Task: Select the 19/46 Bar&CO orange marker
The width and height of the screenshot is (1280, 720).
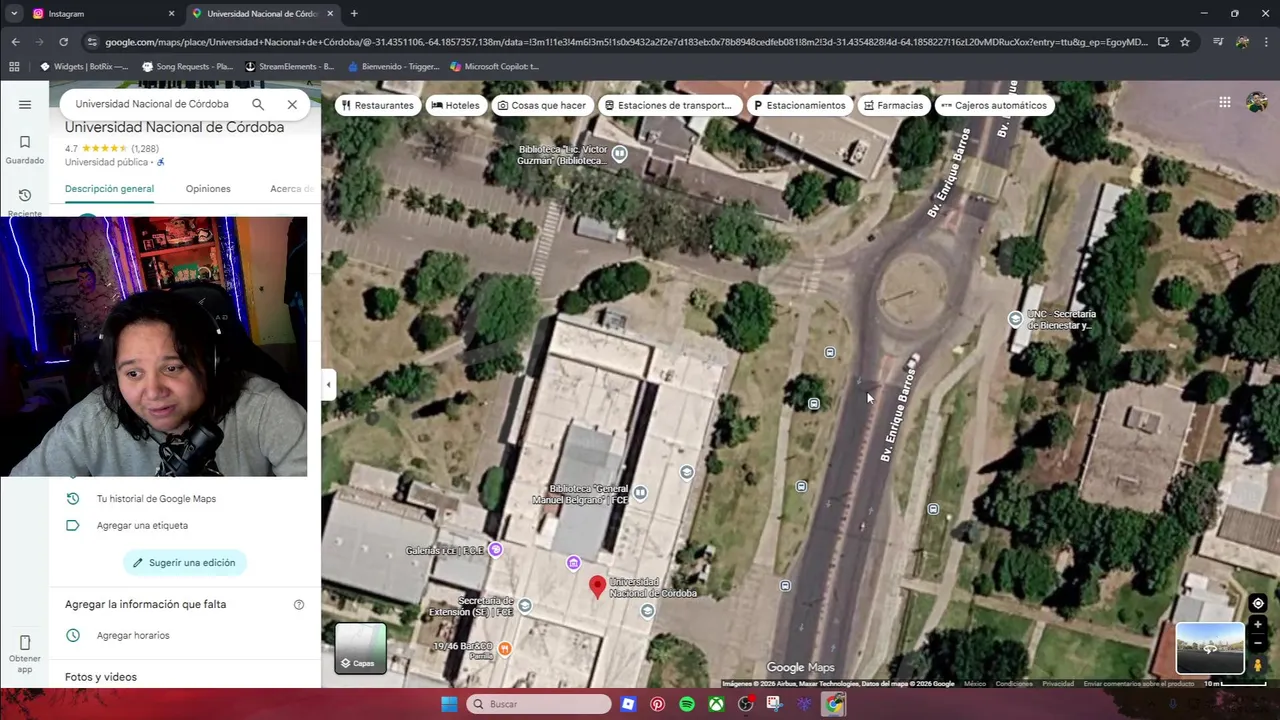Action: point(505,648)
